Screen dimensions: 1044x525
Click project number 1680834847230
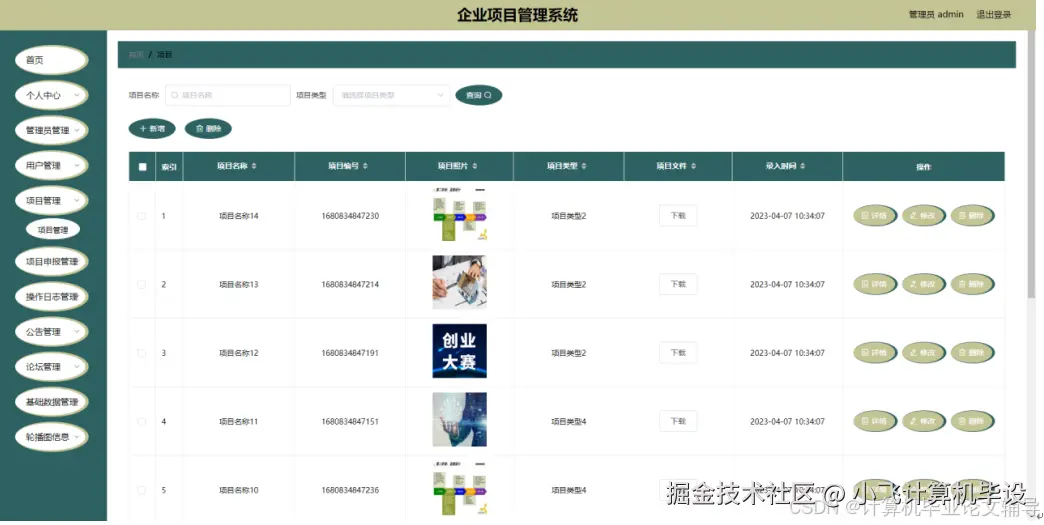click(350, 216)
